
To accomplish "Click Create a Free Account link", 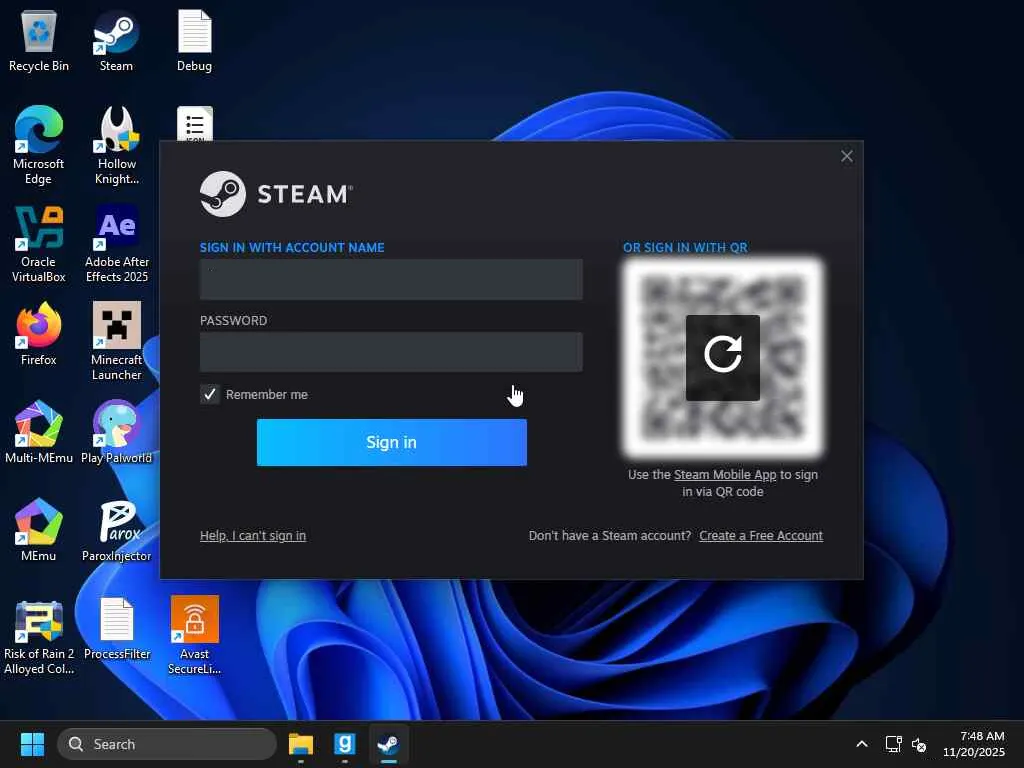I will coord(761,536).
